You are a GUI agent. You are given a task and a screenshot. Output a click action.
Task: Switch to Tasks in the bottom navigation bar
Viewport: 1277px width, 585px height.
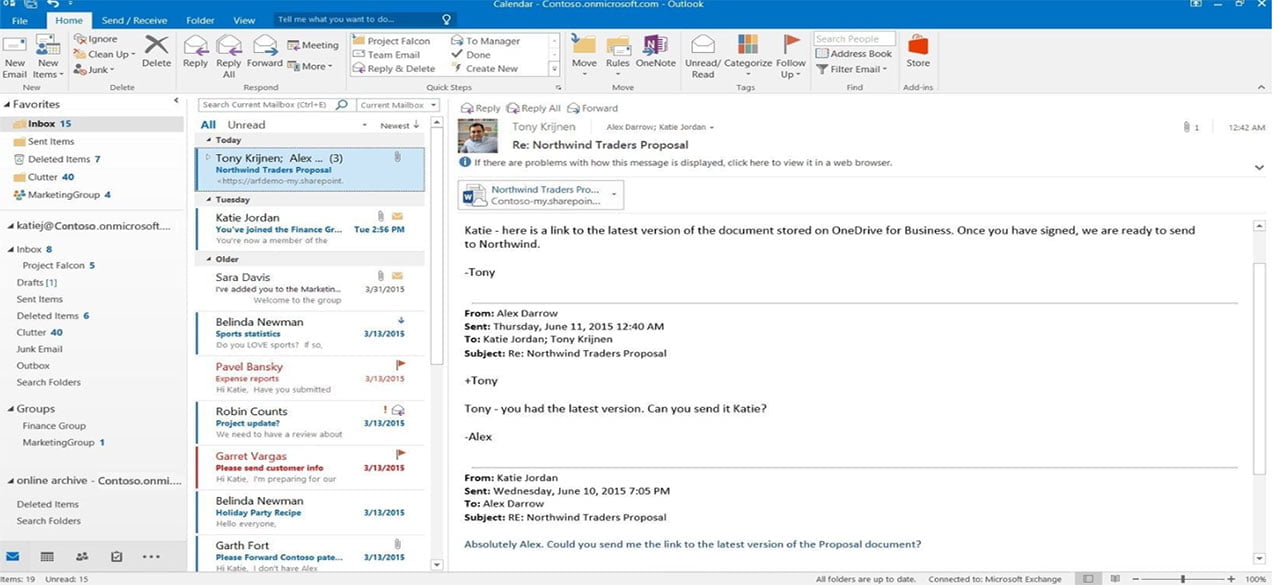(116, 556)
